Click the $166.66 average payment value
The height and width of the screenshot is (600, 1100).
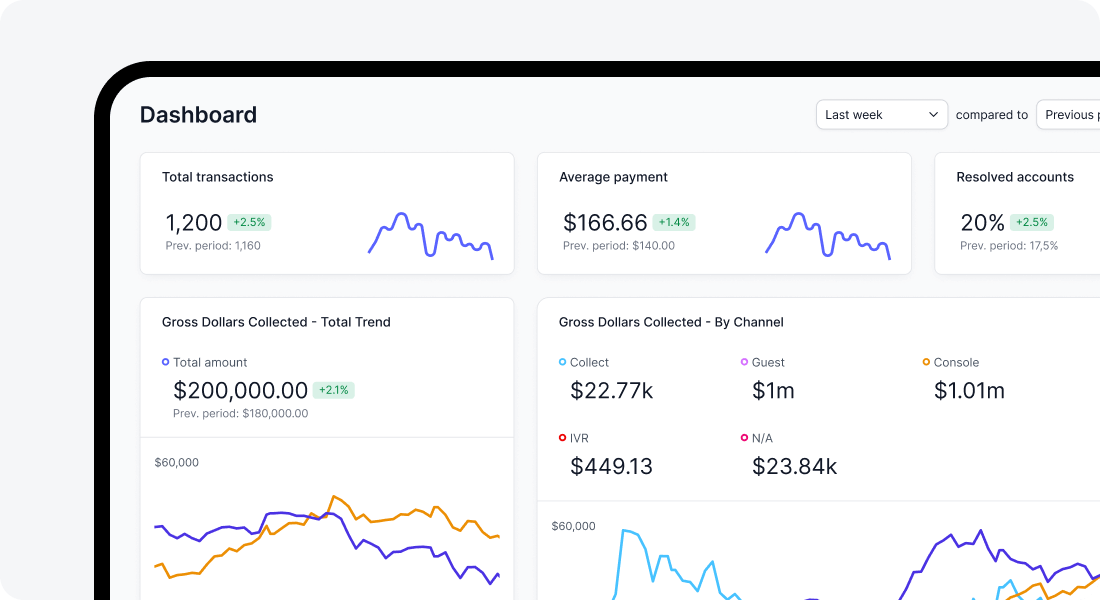[605, 222]
